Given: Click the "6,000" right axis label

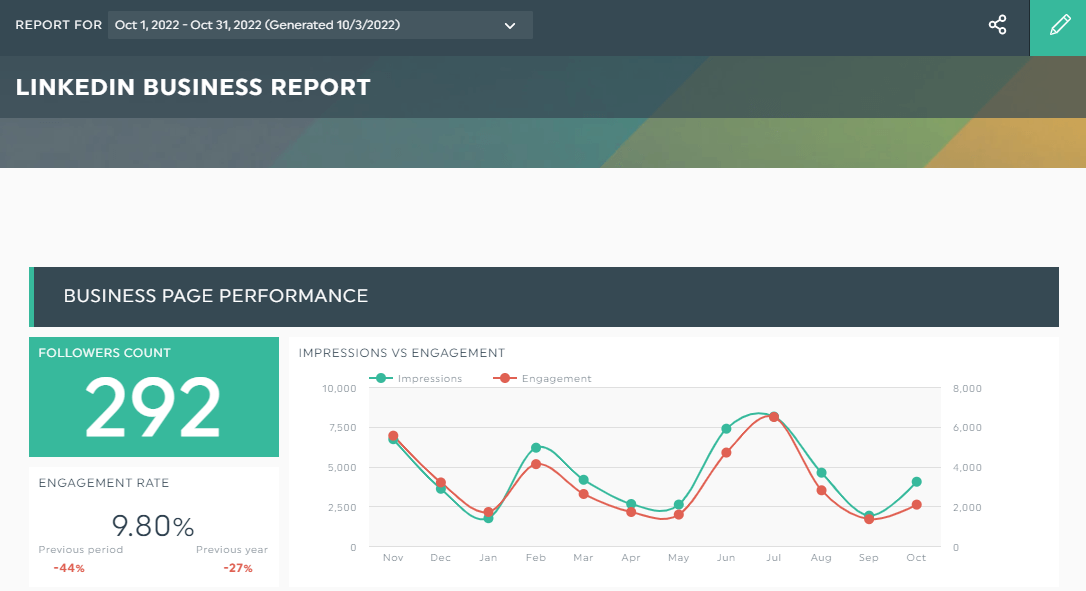Looking at the screenshot, I should tap(968, 428).
